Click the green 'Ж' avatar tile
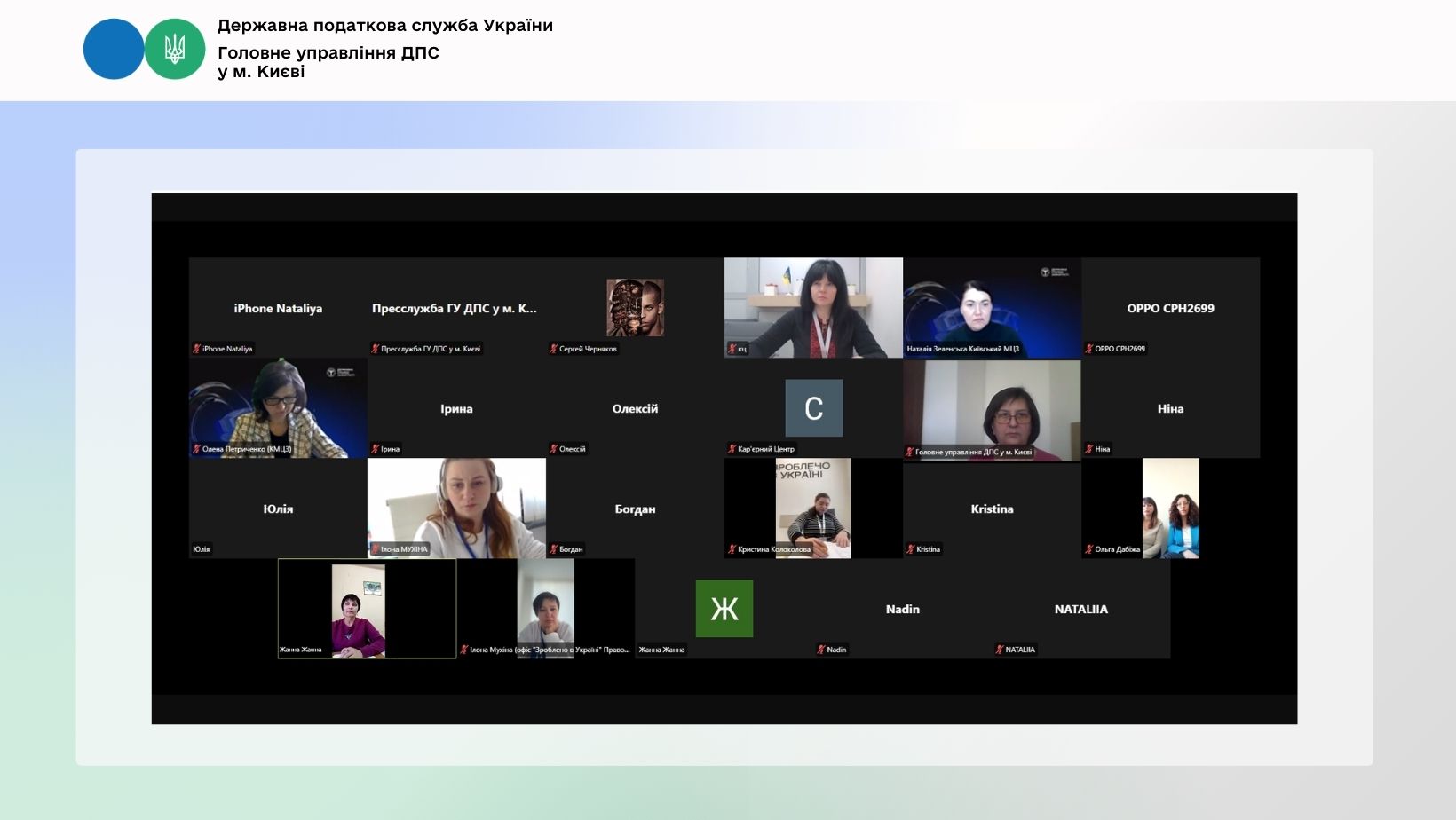The image size is (1456, 820). pyautogui.click(x=724, y=609)
